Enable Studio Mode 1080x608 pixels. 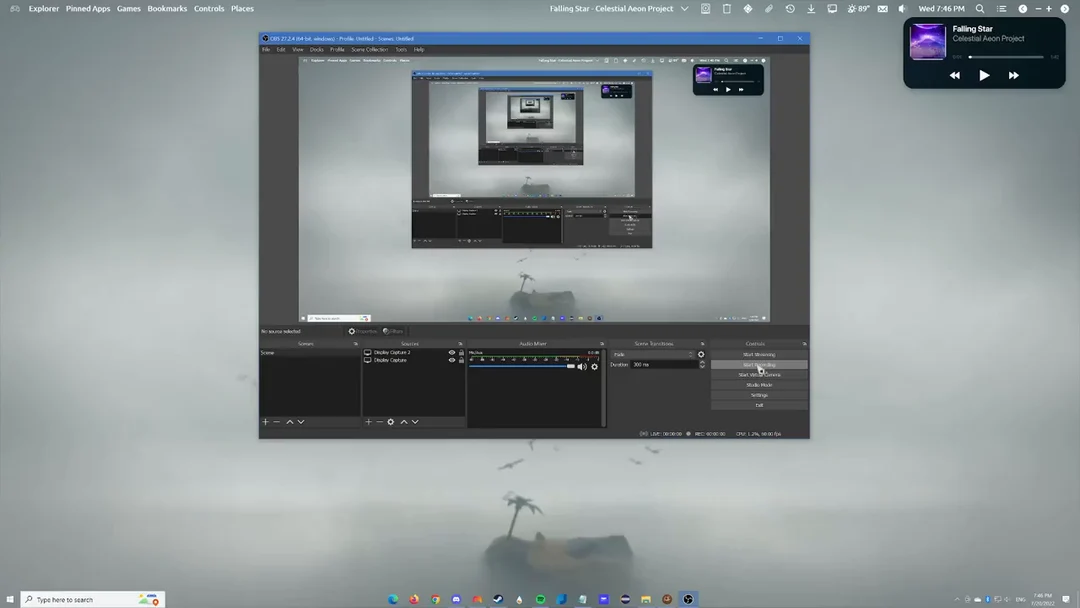759,385
